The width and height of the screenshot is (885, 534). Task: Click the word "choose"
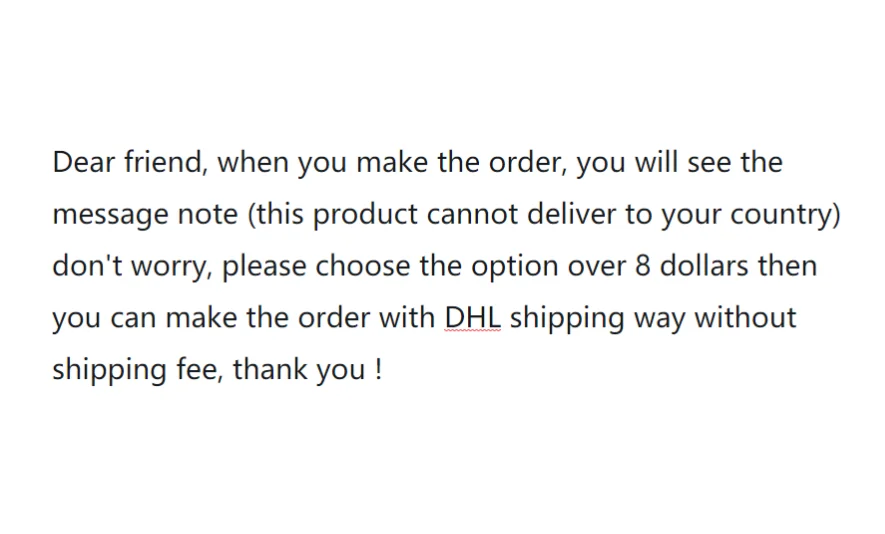361,266
